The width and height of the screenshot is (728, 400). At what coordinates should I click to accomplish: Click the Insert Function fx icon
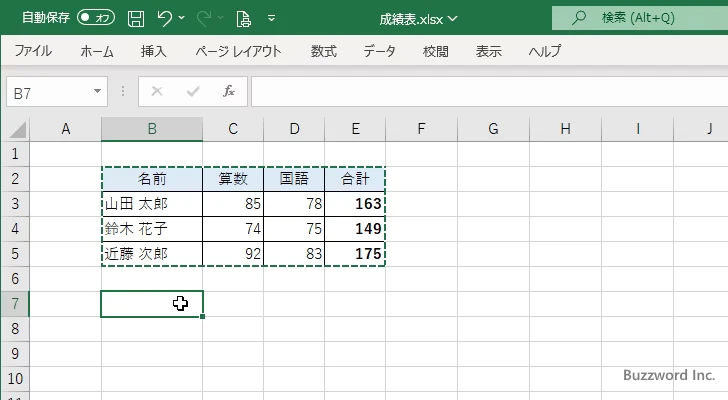click(229, 91)
